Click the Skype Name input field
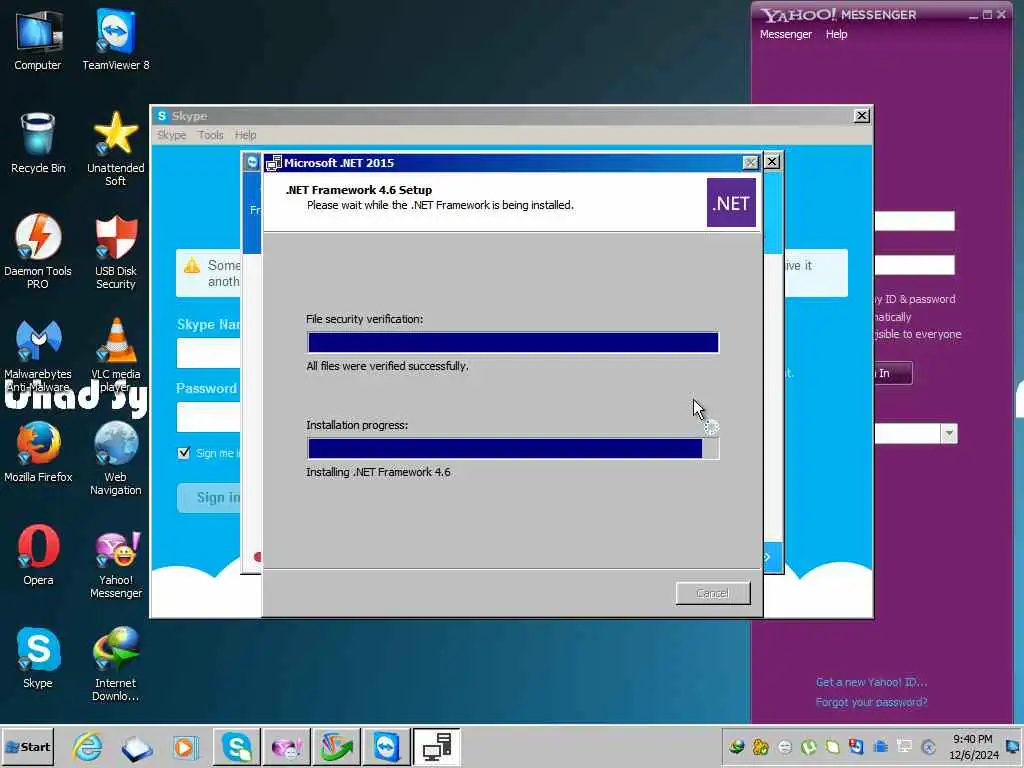1024x768 pixels. (x=208, y=353)
